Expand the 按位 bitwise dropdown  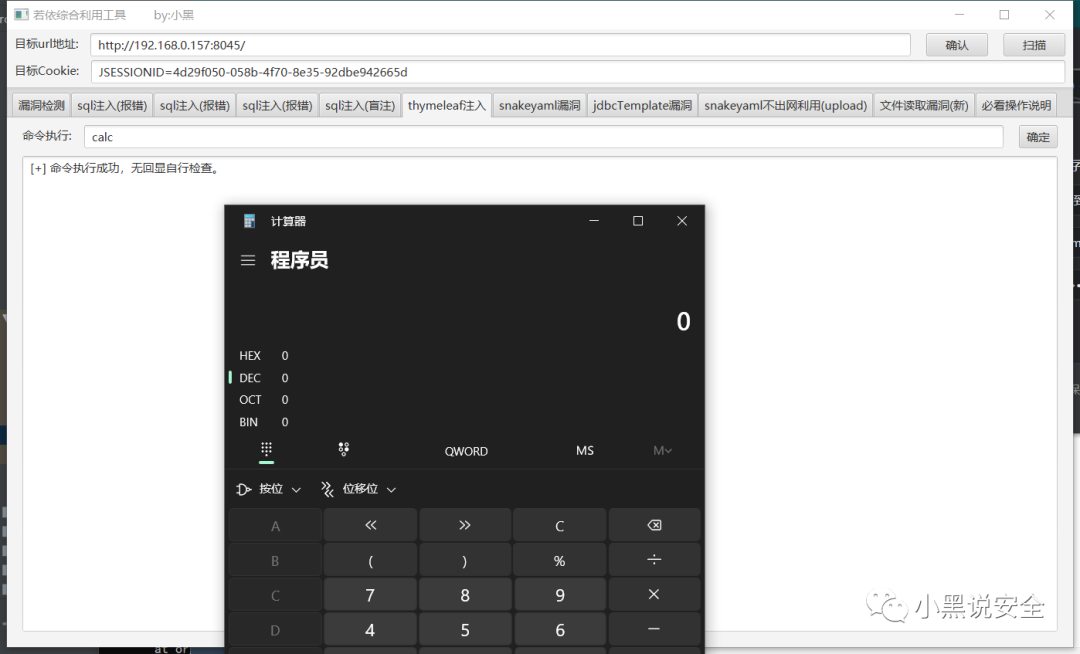pyautogui.click(x=269, y=489)
